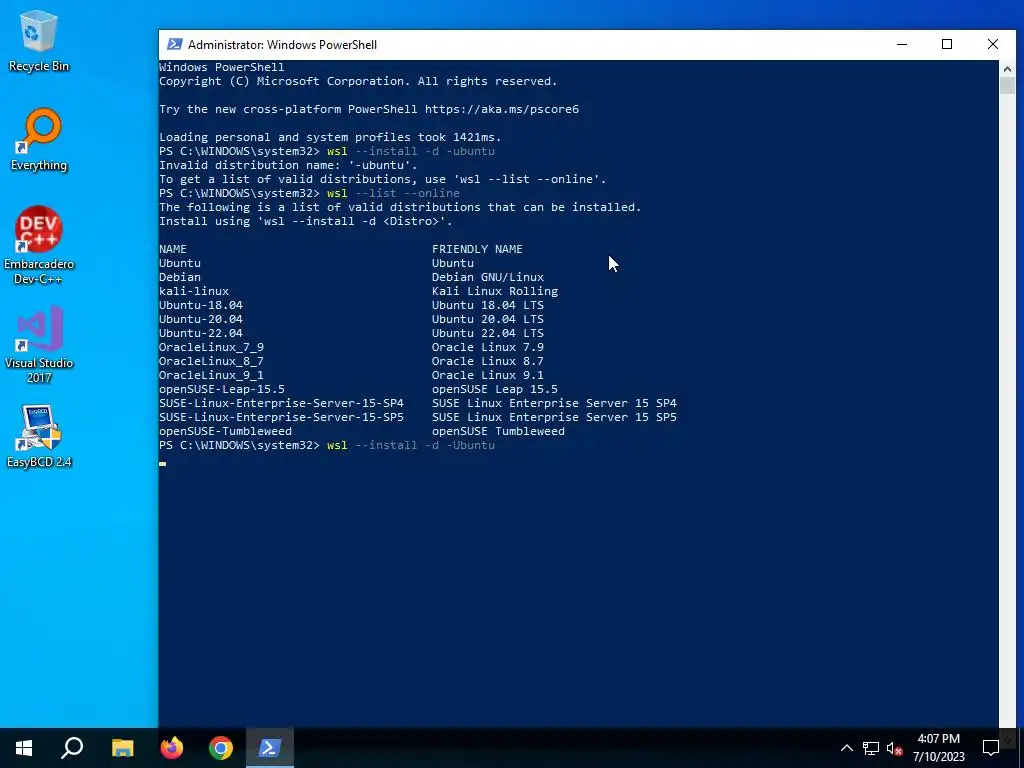
Task: Select the Everything search desktop icon
Action: click(x=39, y=140)
